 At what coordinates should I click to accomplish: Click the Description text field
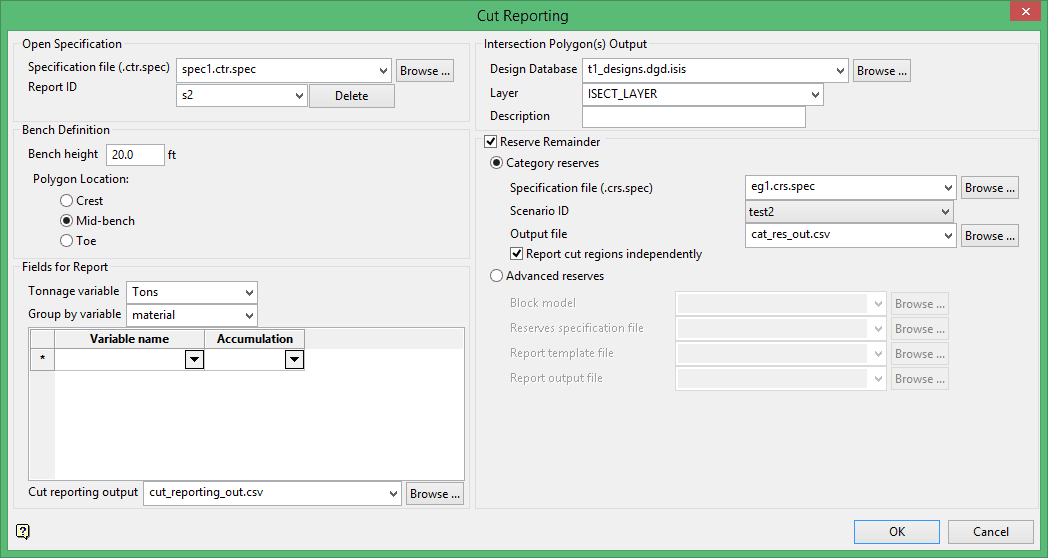(696, 117)
